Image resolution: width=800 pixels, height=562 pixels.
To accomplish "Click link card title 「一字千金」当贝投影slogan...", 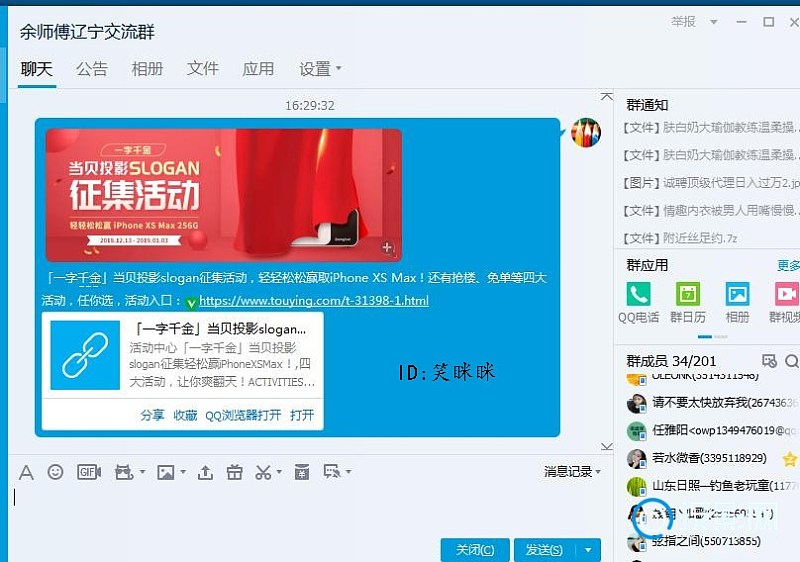I will pyautogui.click(x=218, y=329).
